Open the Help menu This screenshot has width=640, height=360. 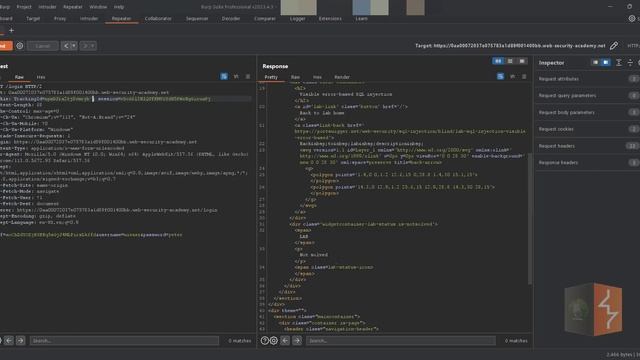click(x=119, y=7)
